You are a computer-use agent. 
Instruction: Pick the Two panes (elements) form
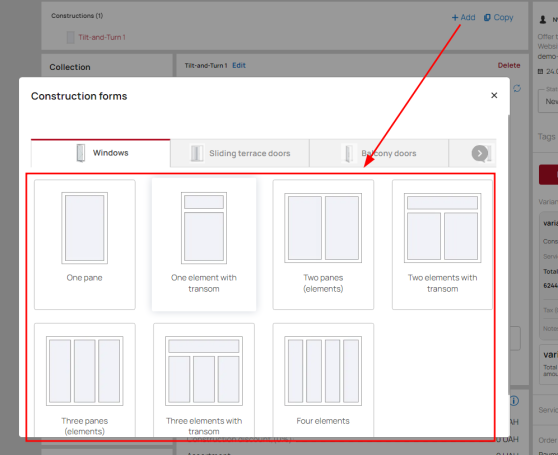[x=323, y=244]
